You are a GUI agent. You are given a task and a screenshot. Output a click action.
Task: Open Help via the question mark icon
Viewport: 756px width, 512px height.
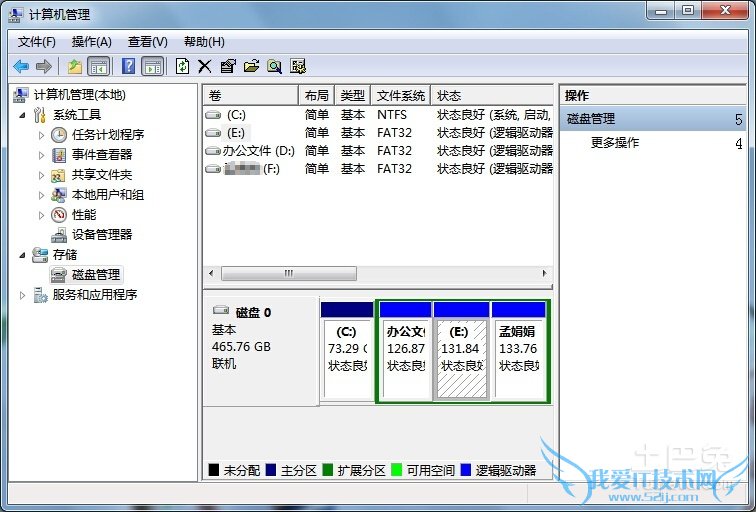tap(129, 66)
